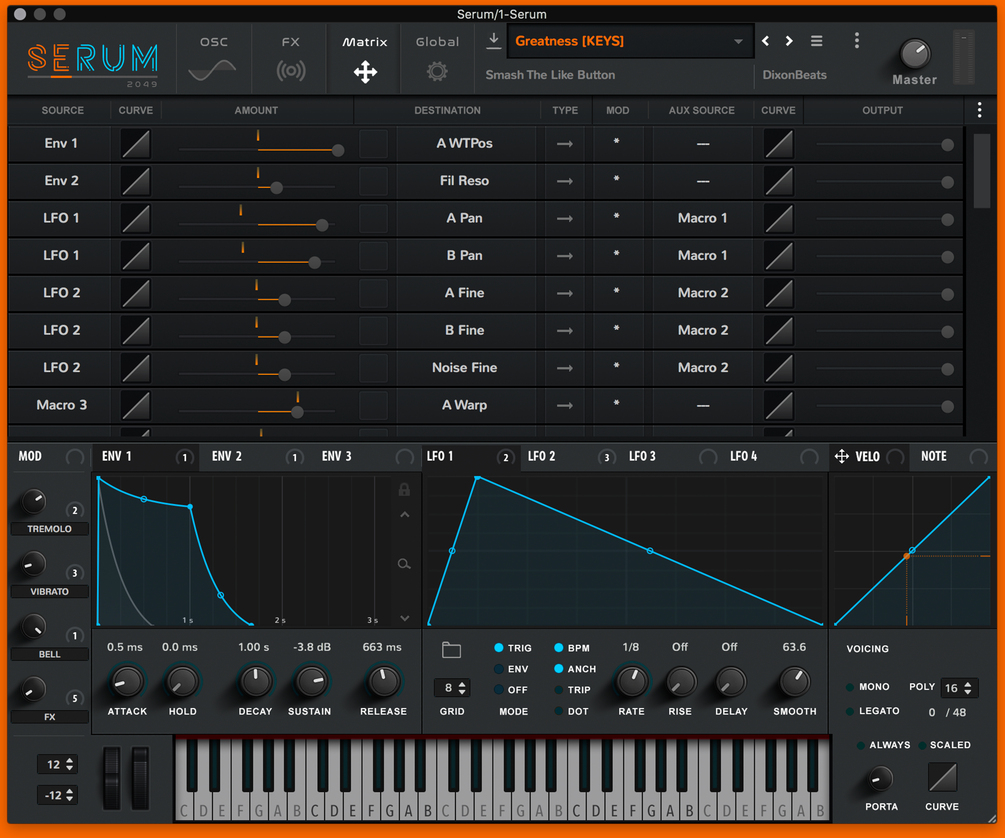
Task: Click the Macro 3 source curve icon
Action: point(136,405)
